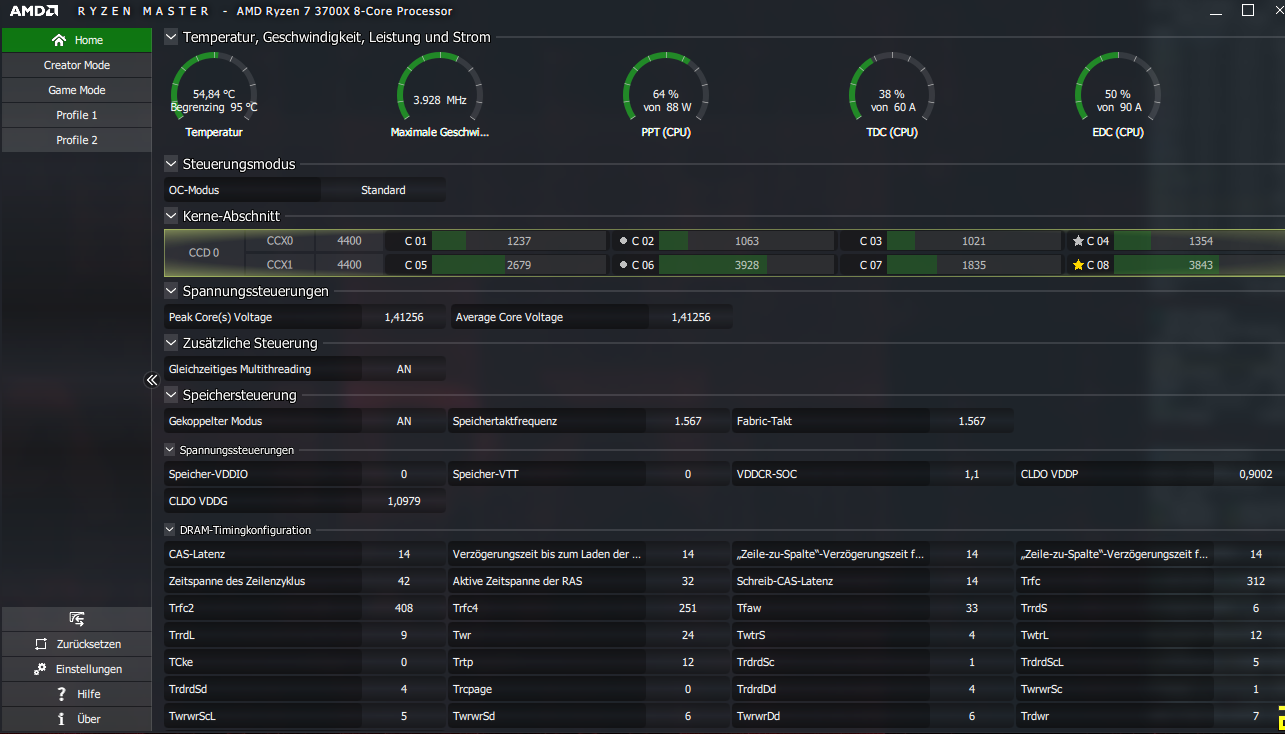Image resolution: width=1285 pixels, height=734 pixels.
Task: Collapse the DRAM-Timingkonfiguration subsection
Action: [x=170, y=530]
